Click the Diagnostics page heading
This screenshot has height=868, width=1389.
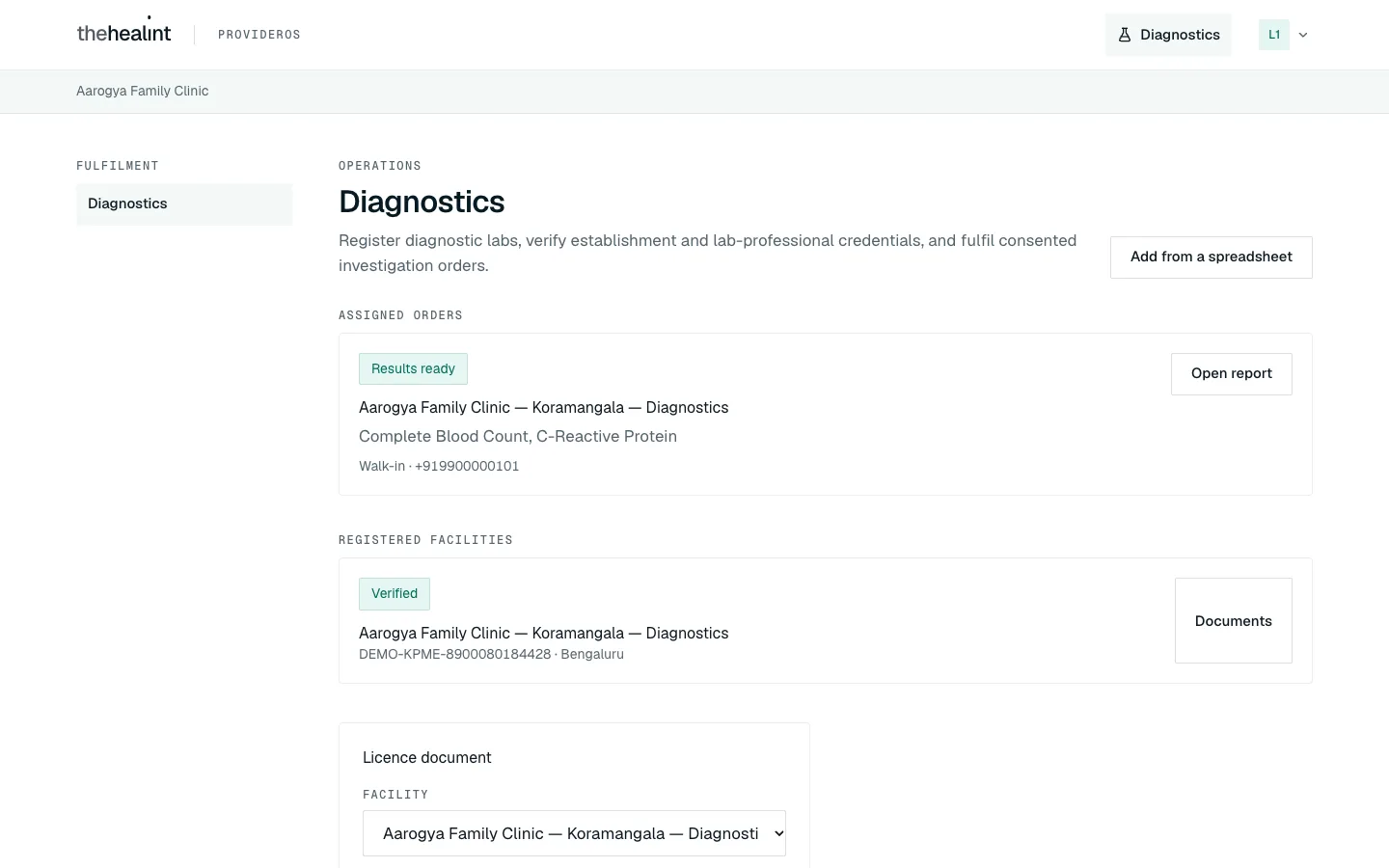coord(422,202)
